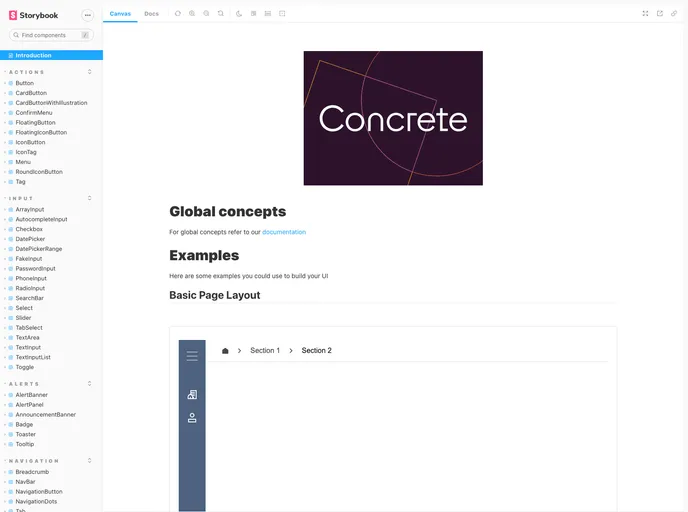Toggle the measure tool in toolbar
The height and width of the screenshot is (512, 688).
point(268,14)
